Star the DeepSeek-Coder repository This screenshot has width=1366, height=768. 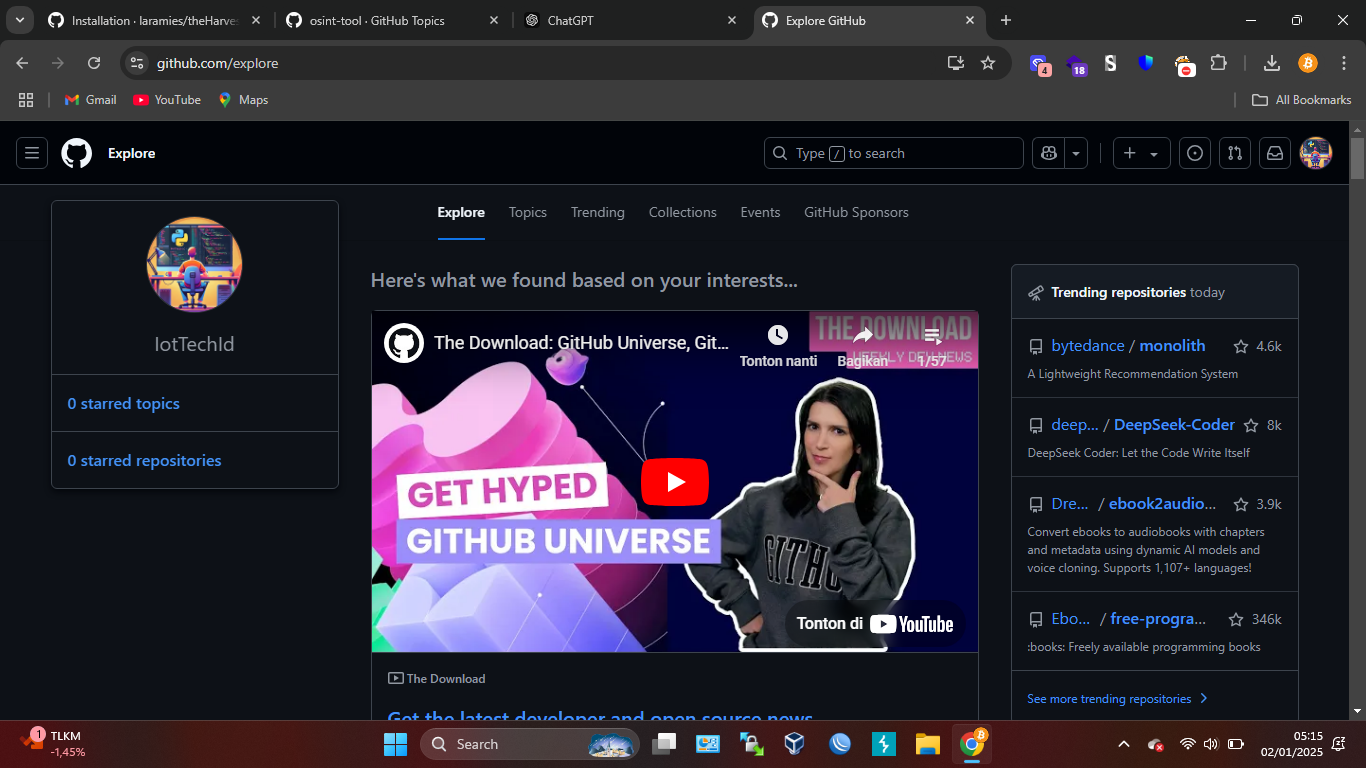tap(1252, 425)
